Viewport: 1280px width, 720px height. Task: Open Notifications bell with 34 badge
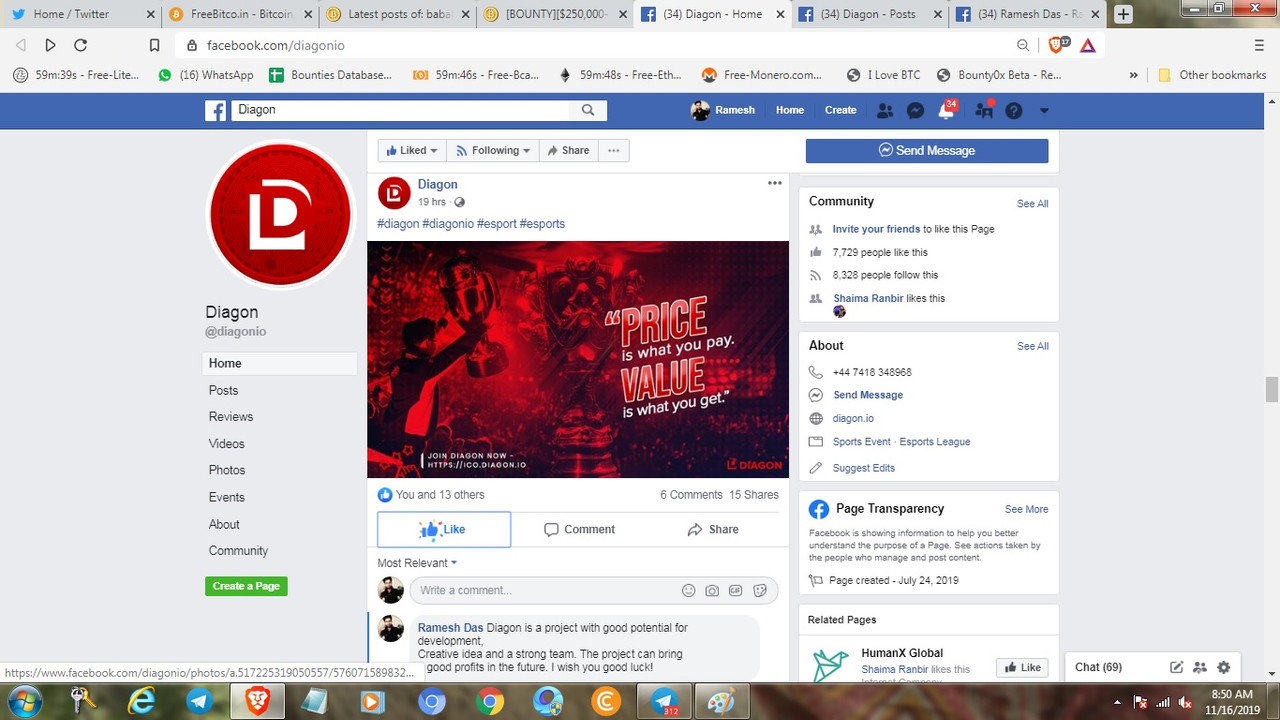(946, 110)
